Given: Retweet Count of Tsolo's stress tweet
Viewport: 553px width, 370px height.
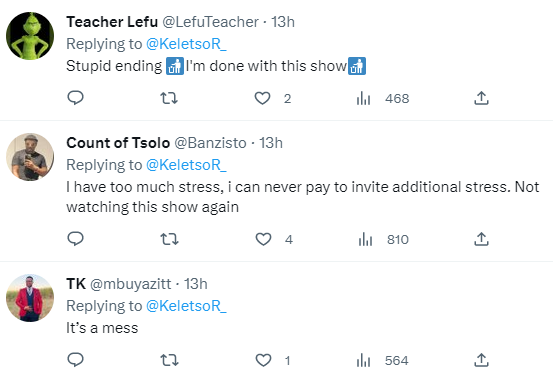Looking at the screenshot, I should click(169, 239).
